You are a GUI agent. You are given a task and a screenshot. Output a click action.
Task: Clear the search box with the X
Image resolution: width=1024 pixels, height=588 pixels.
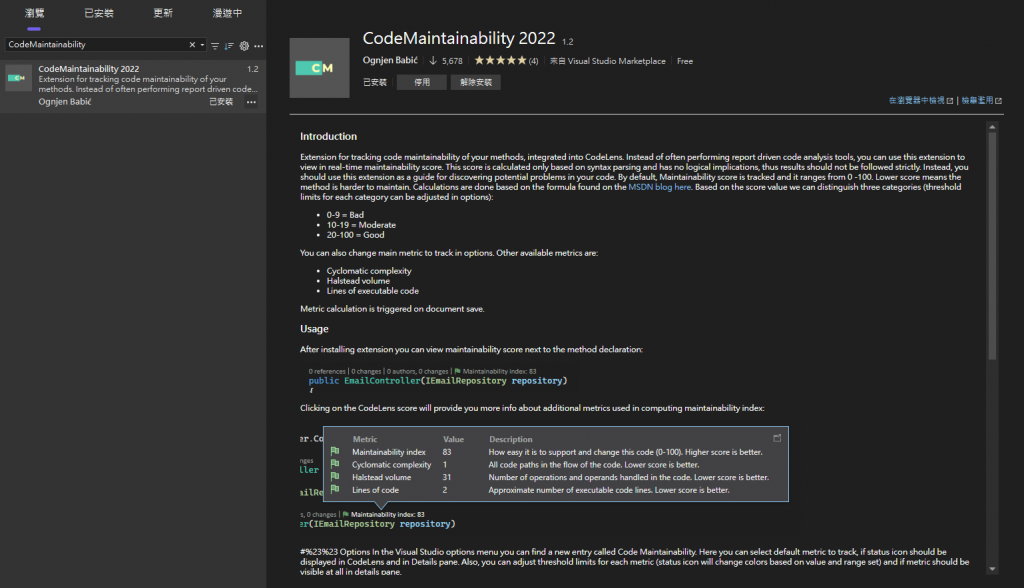click(x=192, y=44)
